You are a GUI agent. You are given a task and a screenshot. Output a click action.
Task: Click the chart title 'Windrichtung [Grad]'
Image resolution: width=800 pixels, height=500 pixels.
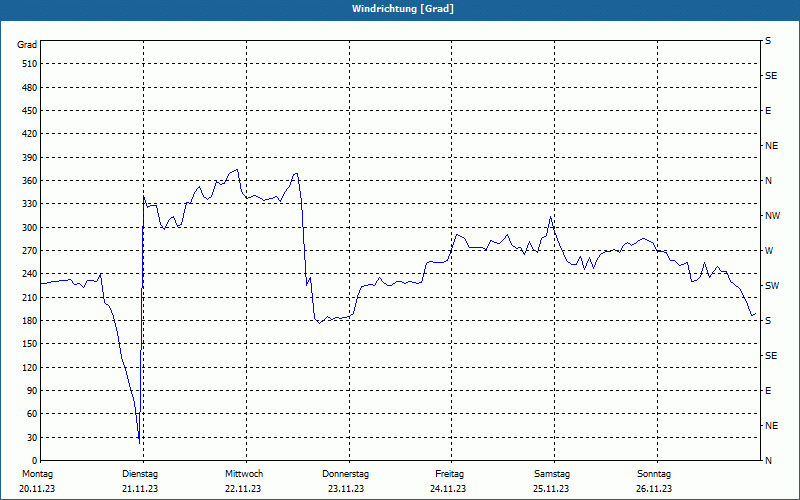click(x=403, y=9)
